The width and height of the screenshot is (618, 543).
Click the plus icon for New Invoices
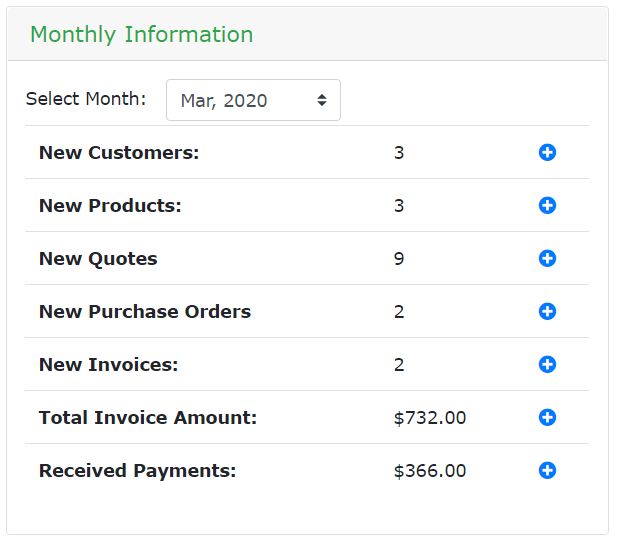coord(547,365)
